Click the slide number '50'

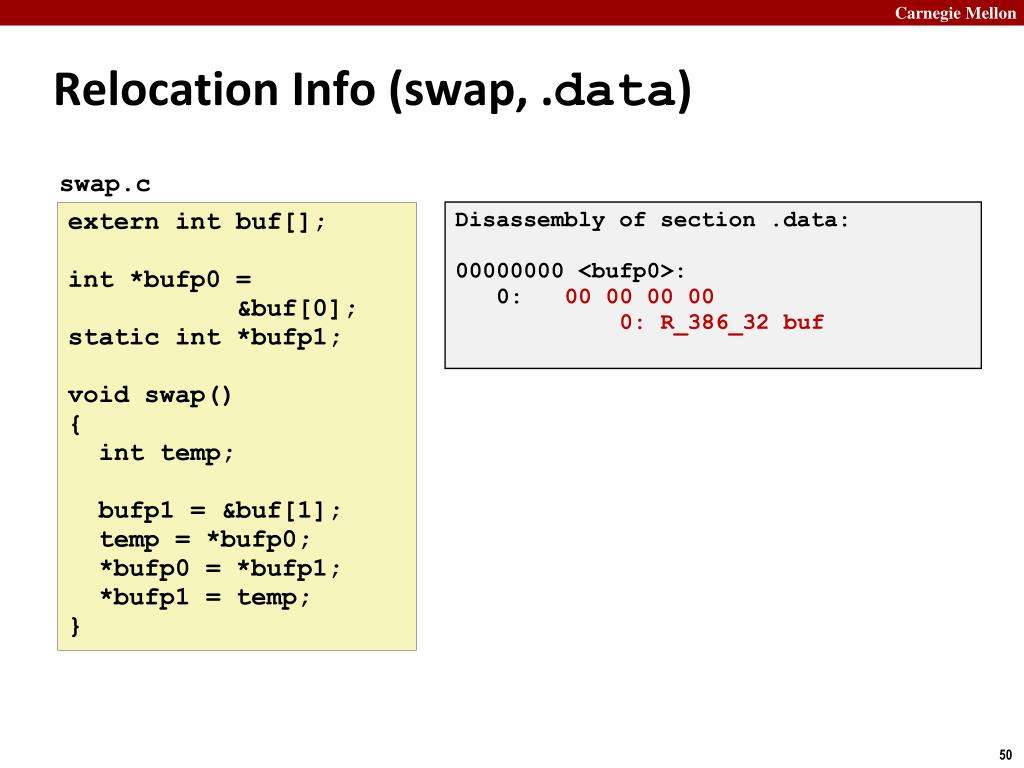(x=1006, y=754)
